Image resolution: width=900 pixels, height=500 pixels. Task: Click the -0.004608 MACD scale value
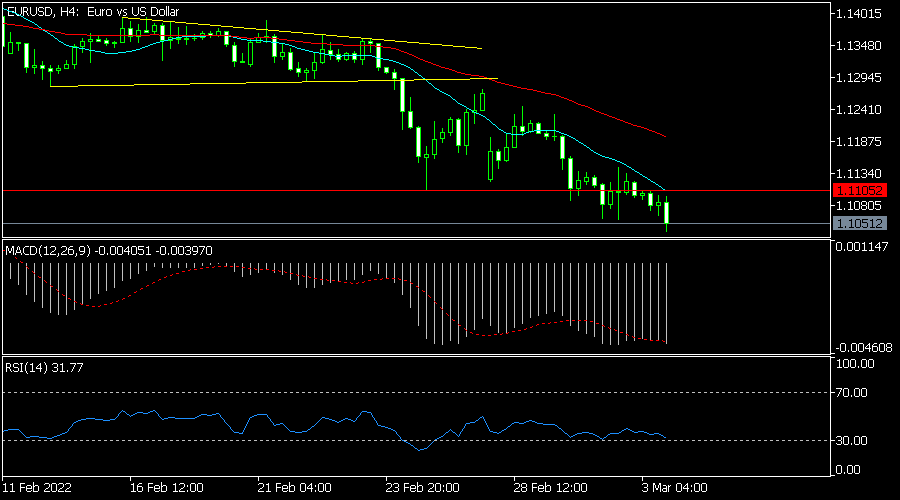point(863,348)
